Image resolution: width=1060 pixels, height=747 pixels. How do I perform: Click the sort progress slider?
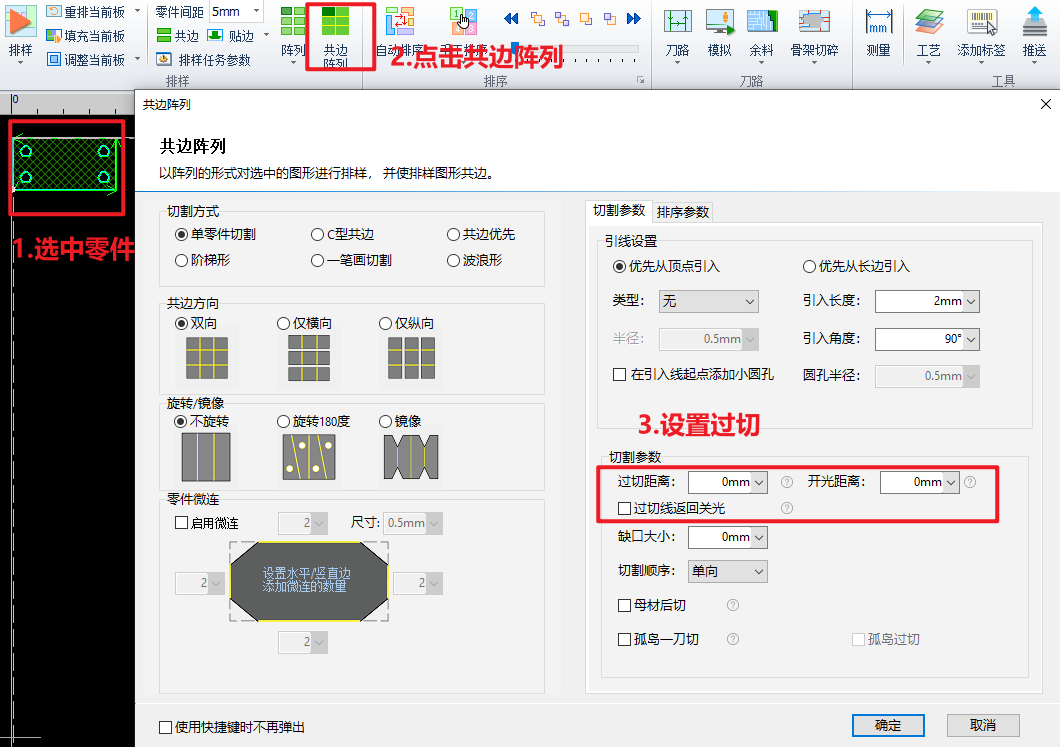pos(575,49)
